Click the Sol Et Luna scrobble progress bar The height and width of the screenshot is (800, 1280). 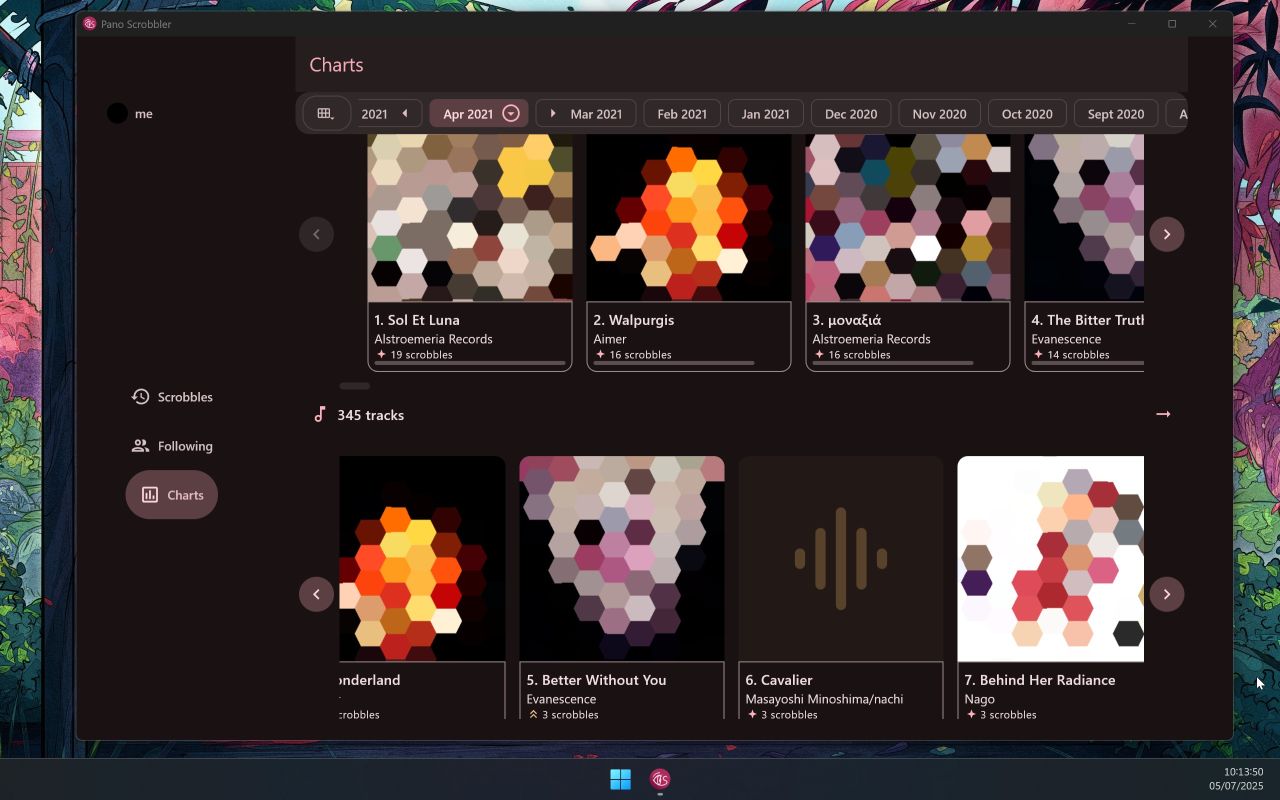click(470, 363)
